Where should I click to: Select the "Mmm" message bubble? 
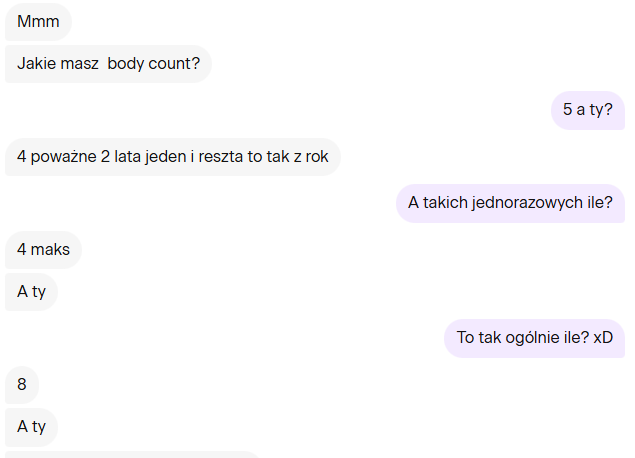pyautogui.click(x=38, y=22)
